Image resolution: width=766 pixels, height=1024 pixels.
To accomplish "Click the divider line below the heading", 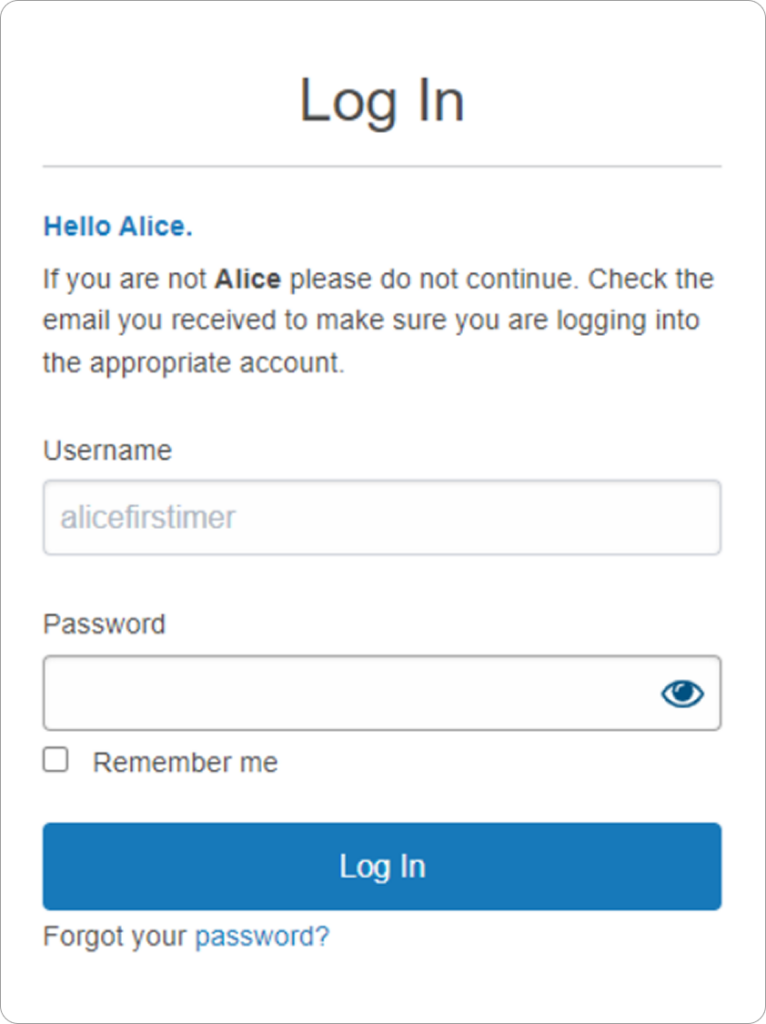I will click(381, 166).
